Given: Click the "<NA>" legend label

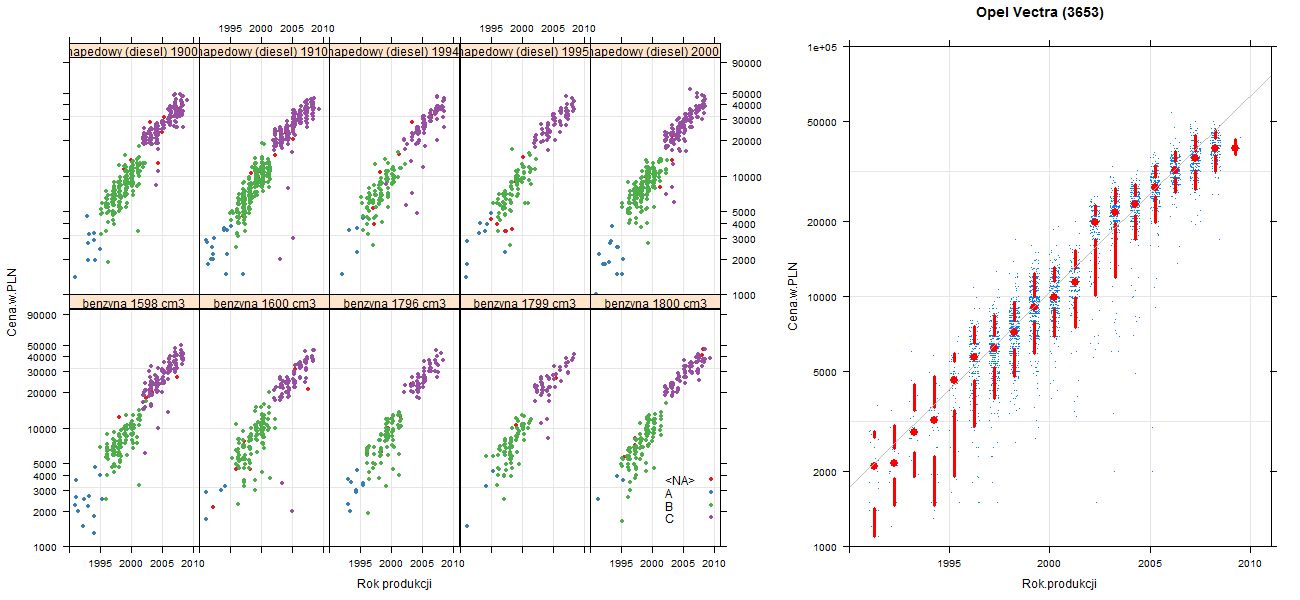Looking at the screenshot, I should pos(680,481).
